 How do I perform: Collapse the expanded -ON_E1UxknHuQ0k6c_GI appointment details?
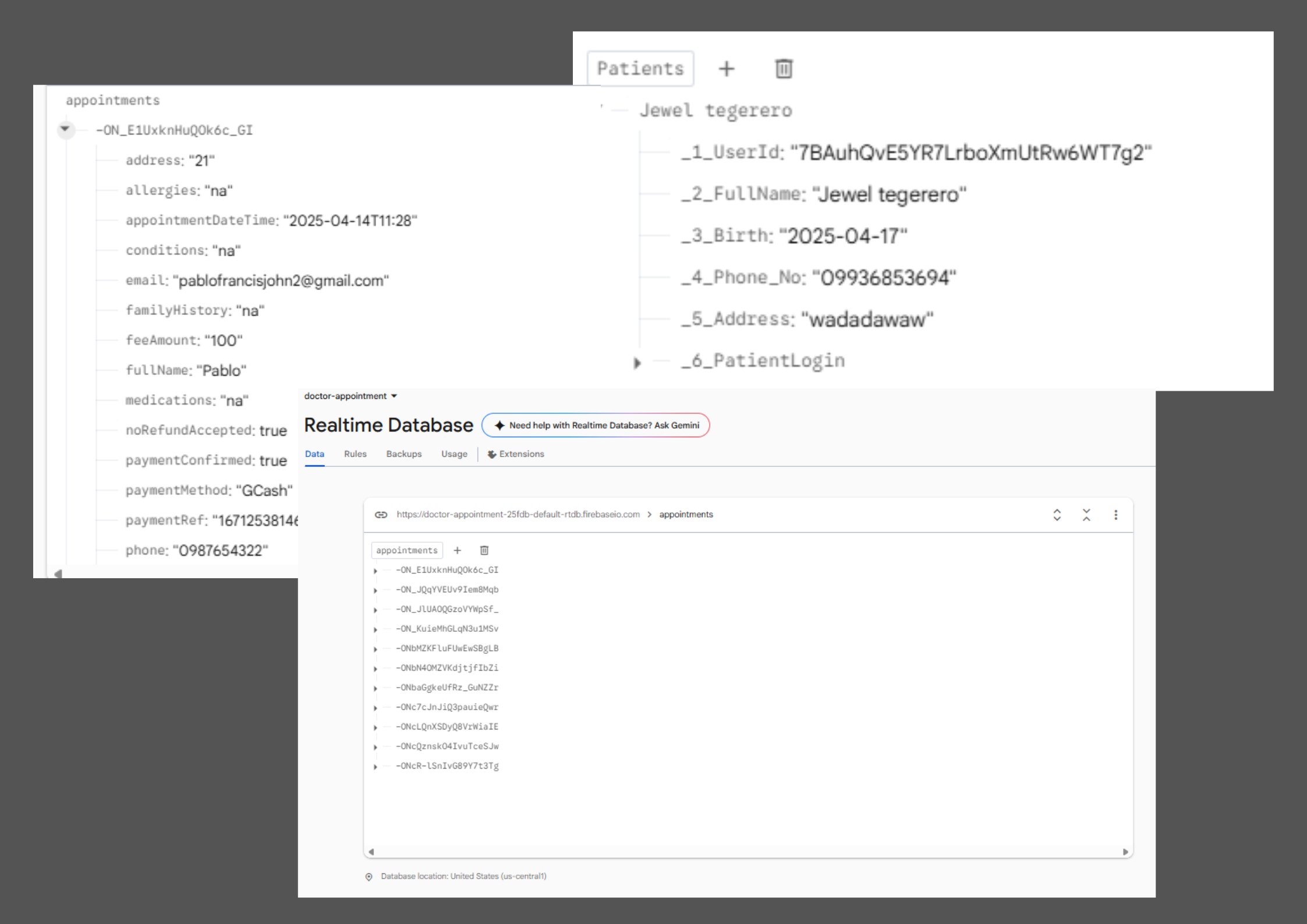65,129
